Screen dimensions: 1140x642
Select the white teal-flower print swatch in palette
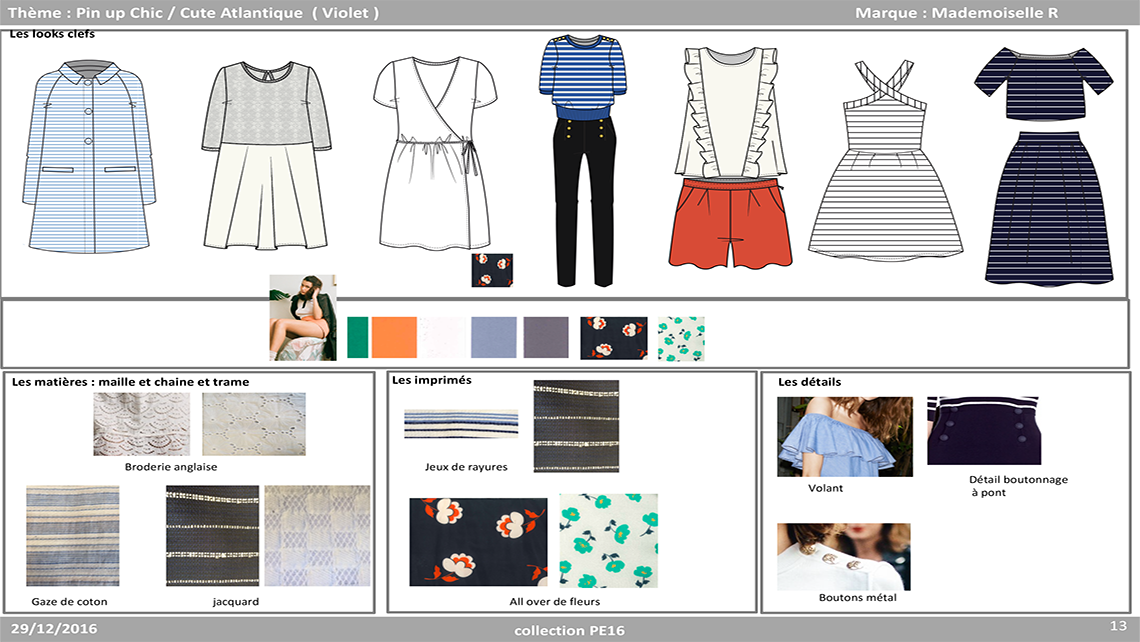pos(681,339)
